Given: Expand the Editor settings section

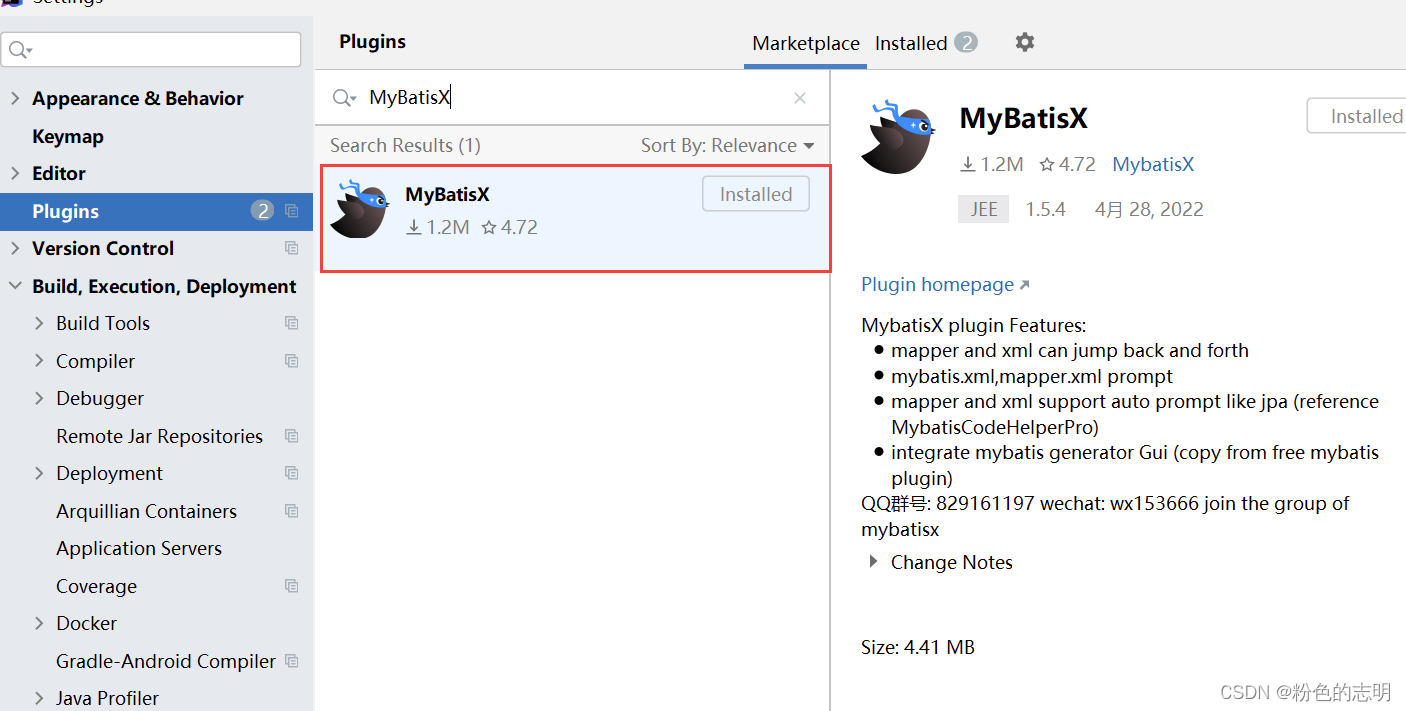Looking at the screenshot, I should pyautogui.click(x=15, y=173).
